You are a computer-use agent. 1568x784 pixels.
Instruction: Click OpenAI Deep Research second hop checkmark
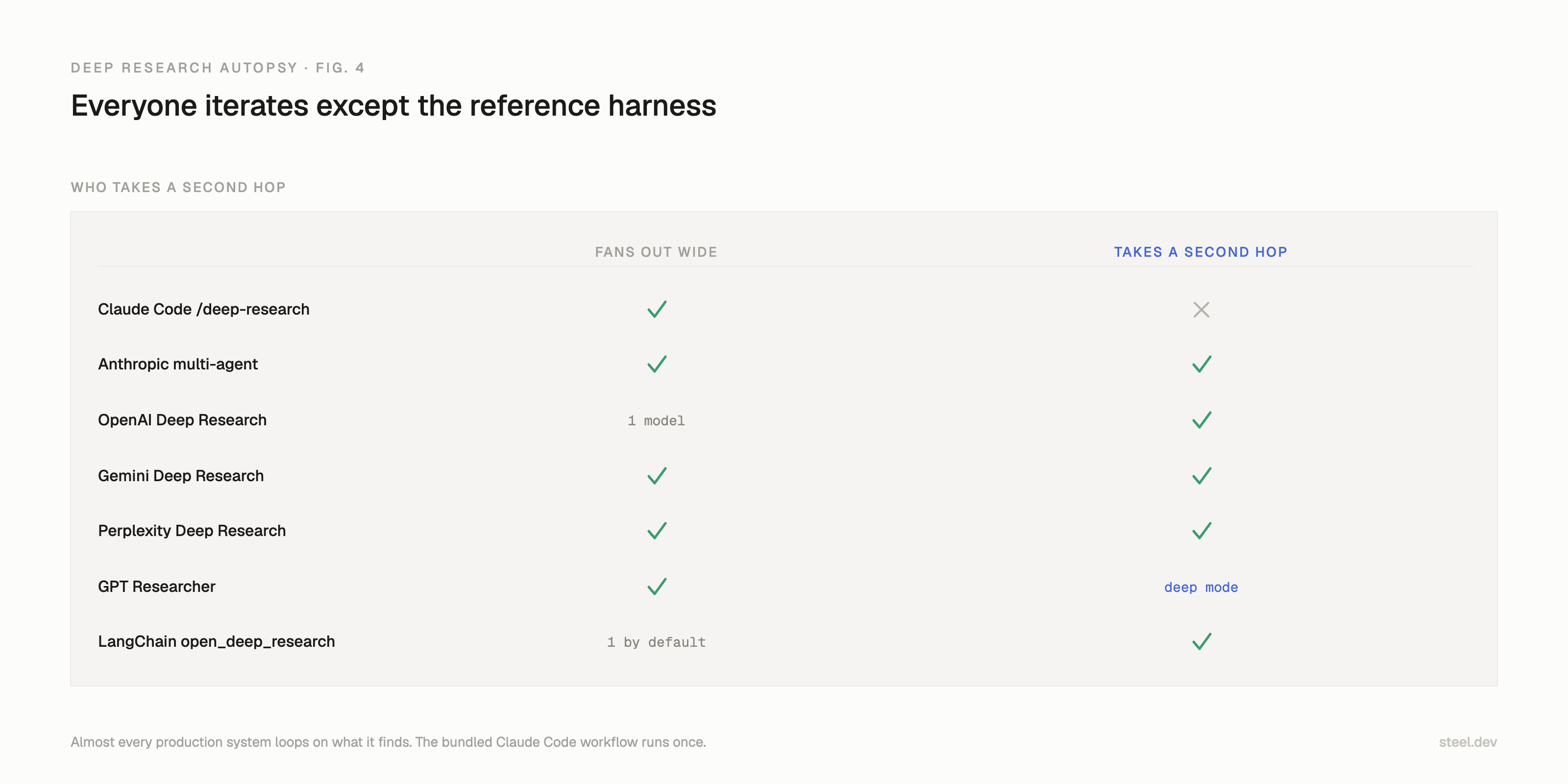1201,420
